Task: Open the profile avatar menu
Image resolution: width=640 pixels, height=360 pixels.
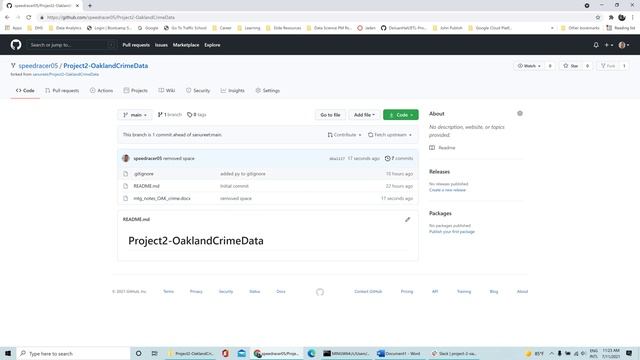Action: [624, 45]
